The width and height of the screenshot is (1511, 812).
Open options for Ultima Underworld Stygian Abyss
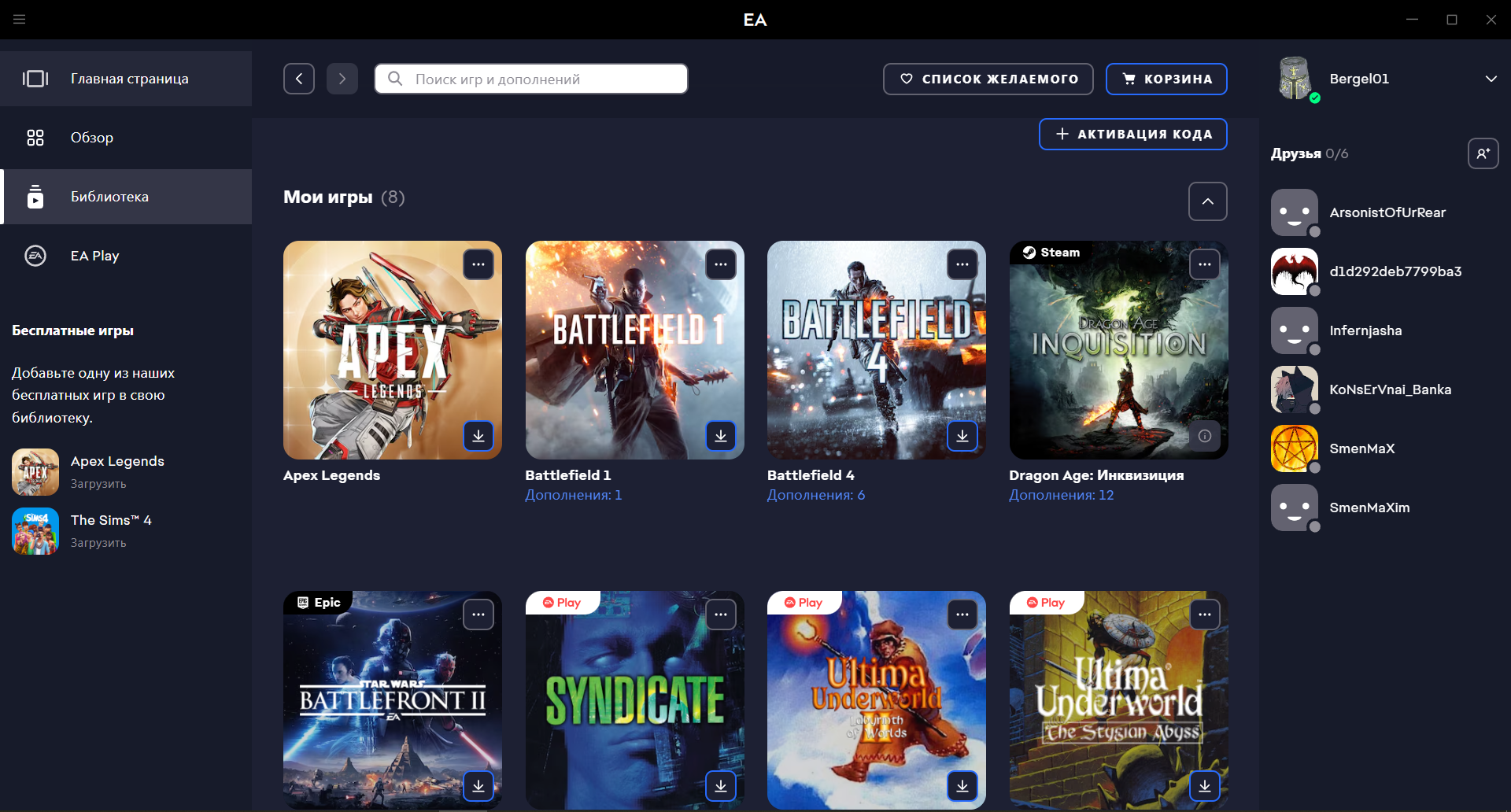(x=1205, y=615)
